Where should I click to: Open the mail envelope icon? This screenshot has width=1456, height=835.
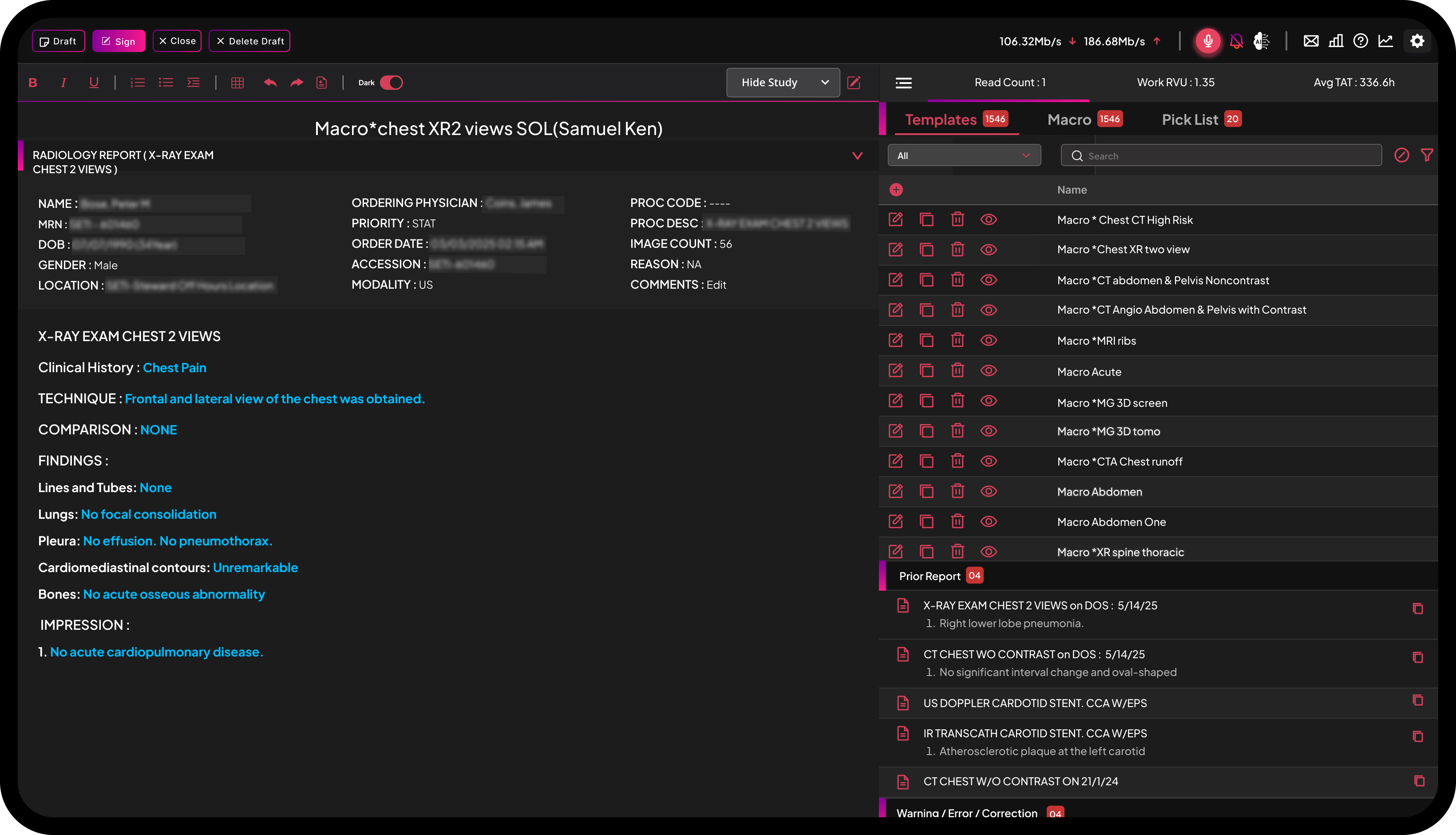pyautogui.click(x=1310, y=41)
